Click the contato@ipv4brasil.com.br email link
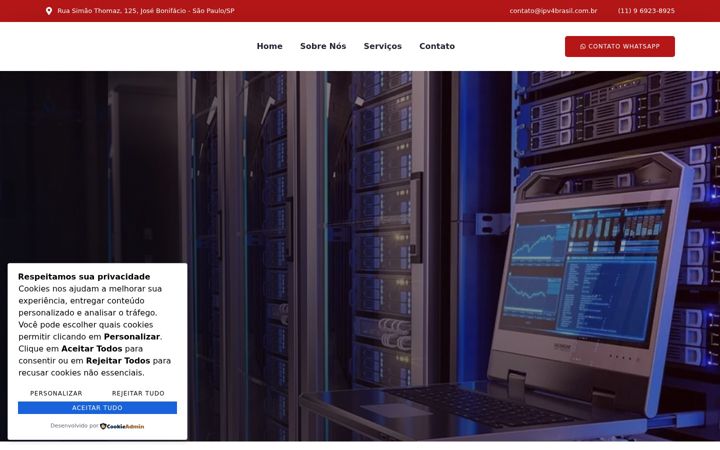Viewport: 720px width, 450px height. (553, 11)
